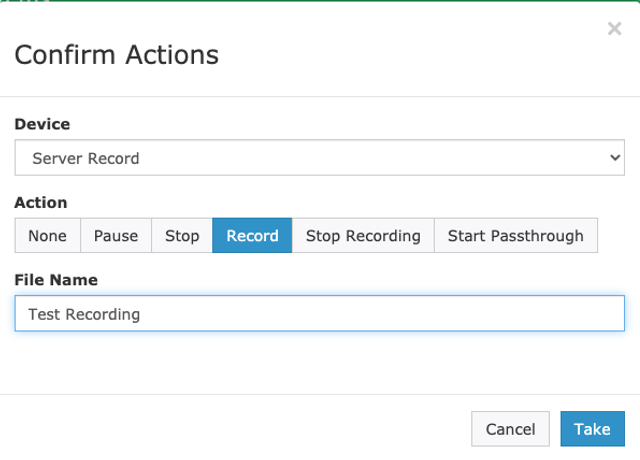Click the File Name label
Viewport: 640px width, 460px height.
coord(56,280)
